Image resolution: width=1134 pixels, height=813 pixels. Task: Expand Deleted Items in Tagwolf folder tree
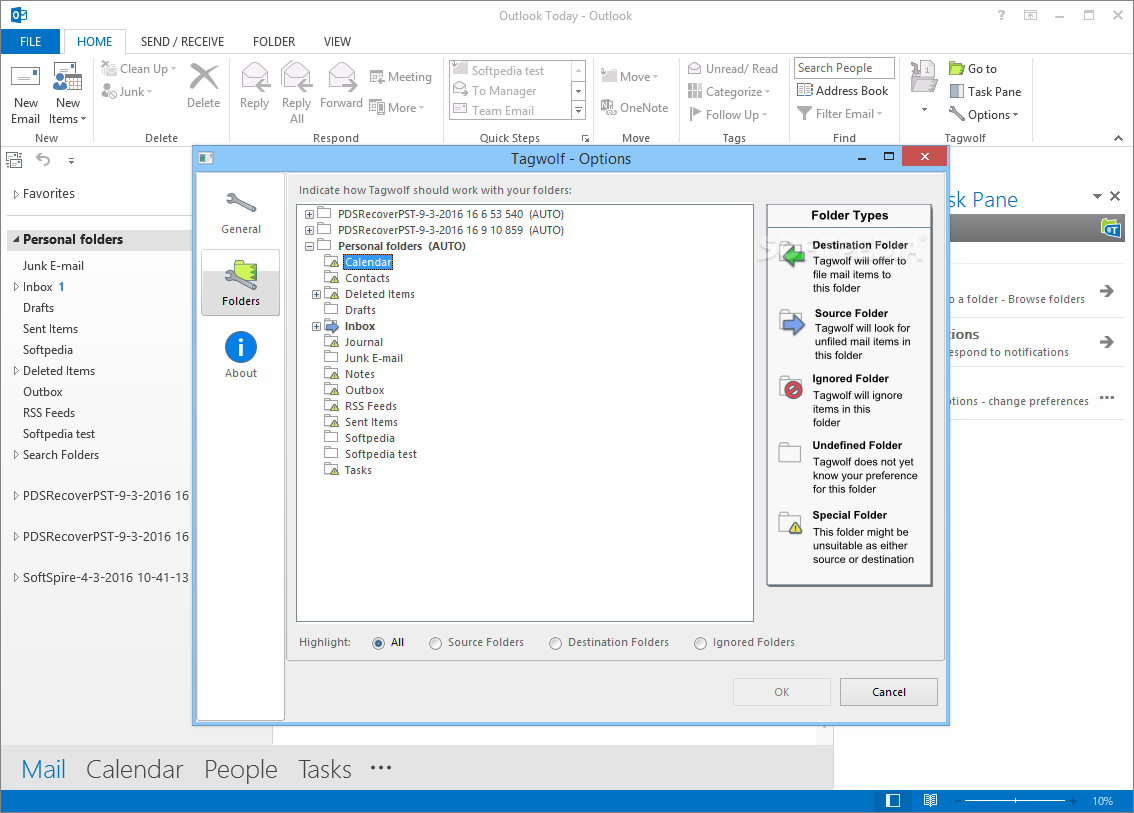(316, 294)
